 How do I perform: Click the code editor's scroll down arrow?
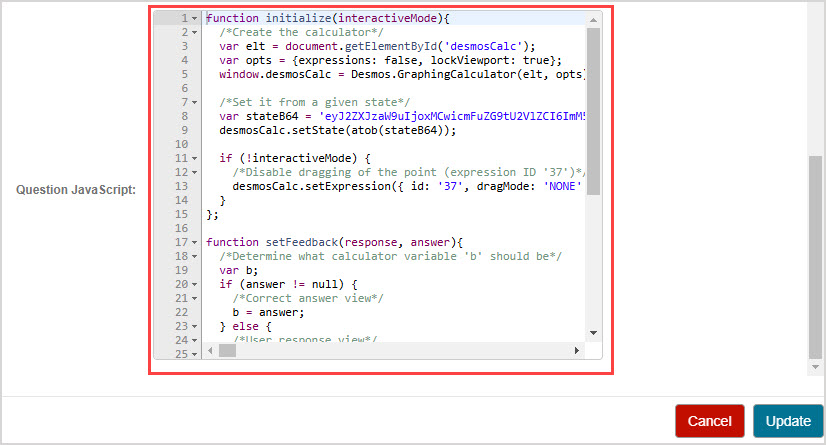[x=593, y=333]
